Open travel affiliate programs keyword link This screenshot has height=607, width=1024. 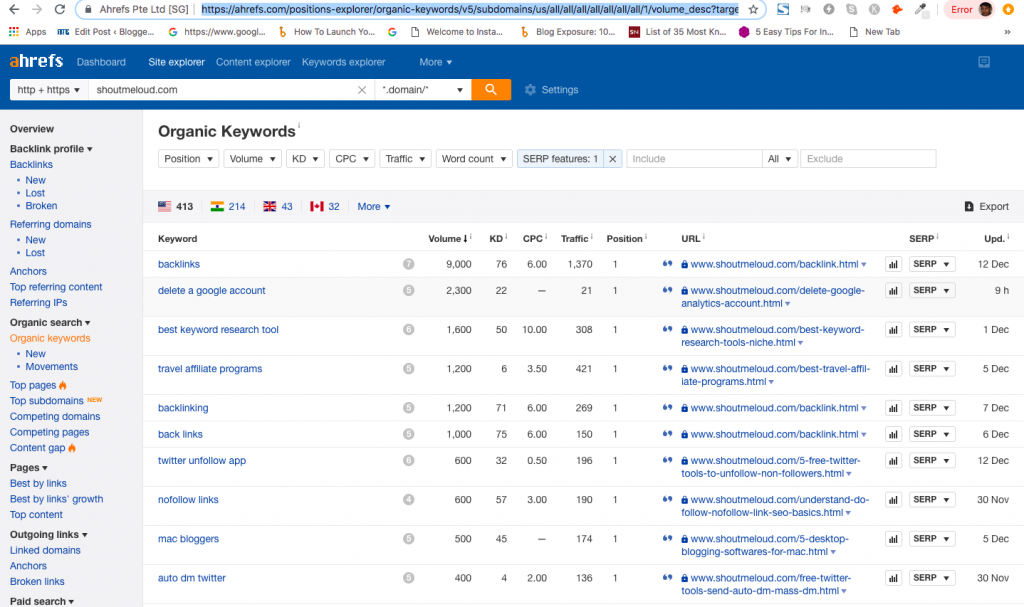(x=210, y=369)
